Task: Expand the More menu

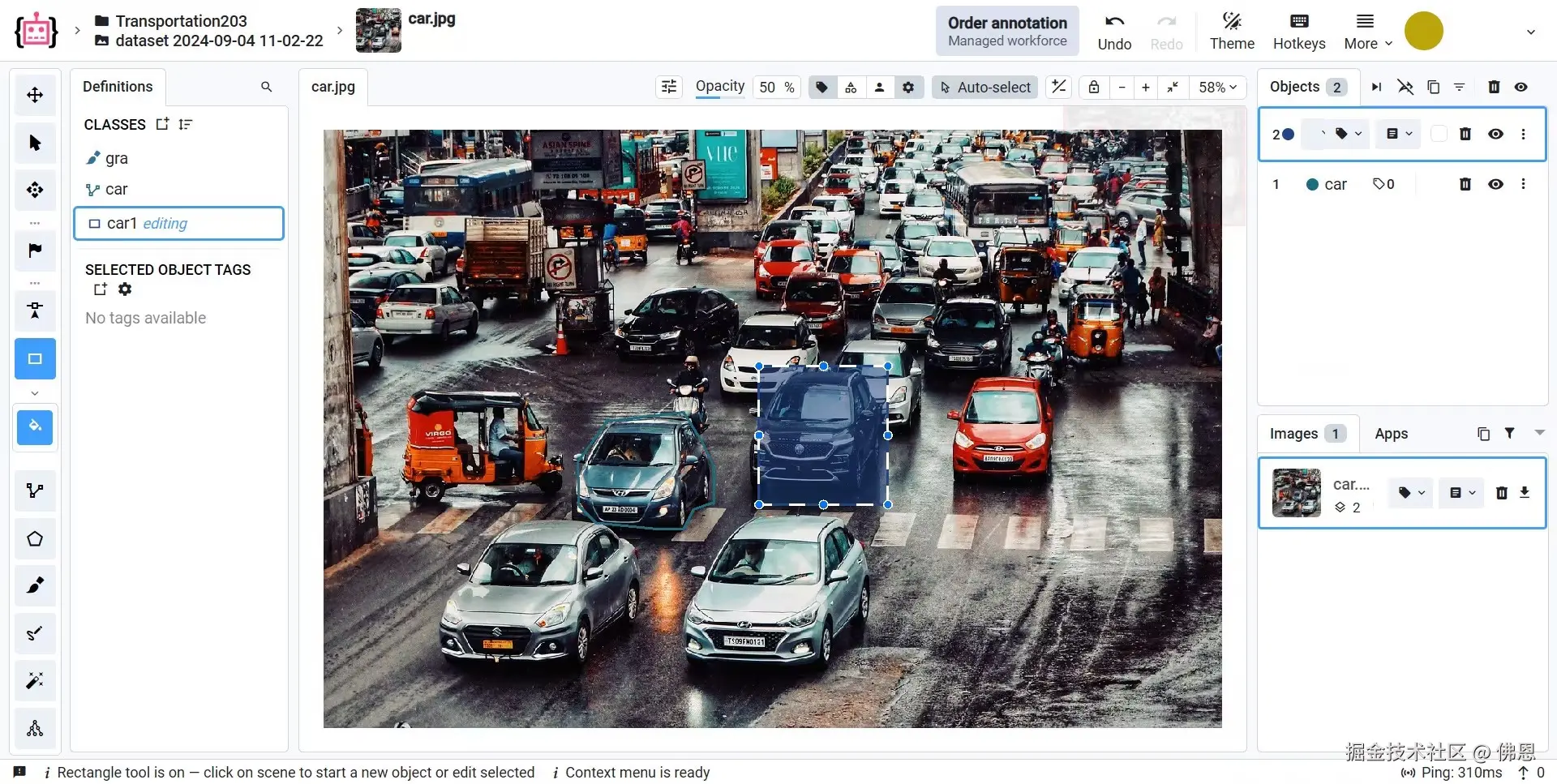Action: click(1368, 31)
